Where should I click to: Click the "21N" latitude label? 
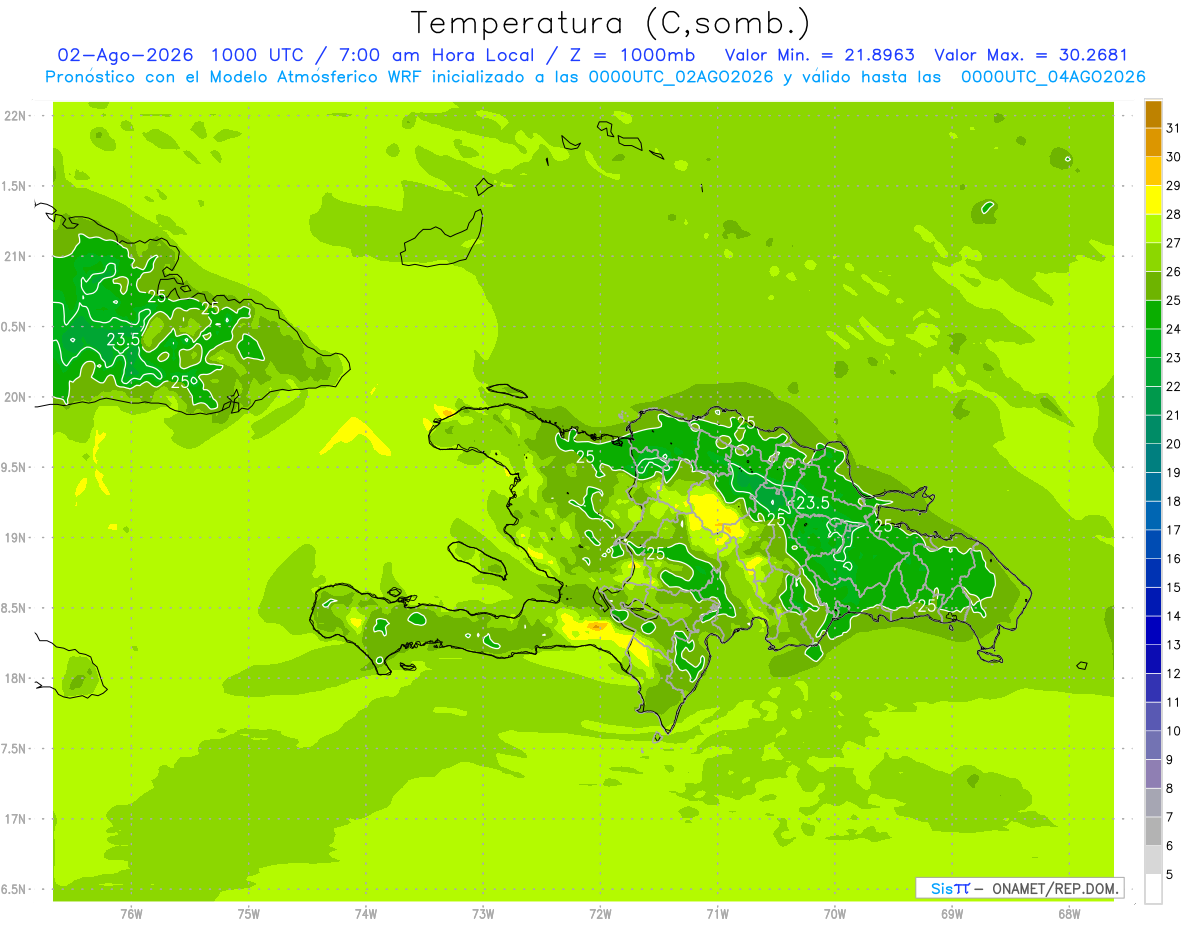[x=16, y=256]
